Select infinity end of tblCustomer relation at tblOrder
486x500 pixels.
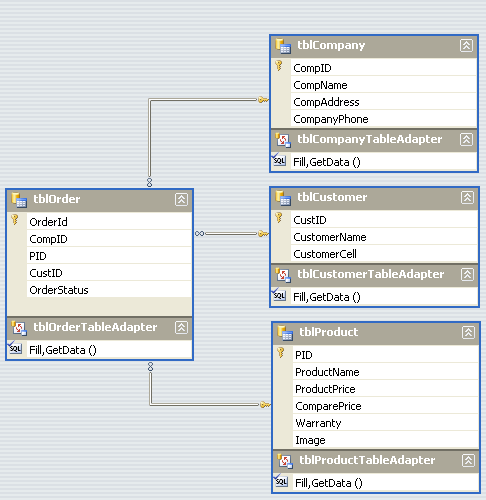pyautogui.click(x=200, y=234)
